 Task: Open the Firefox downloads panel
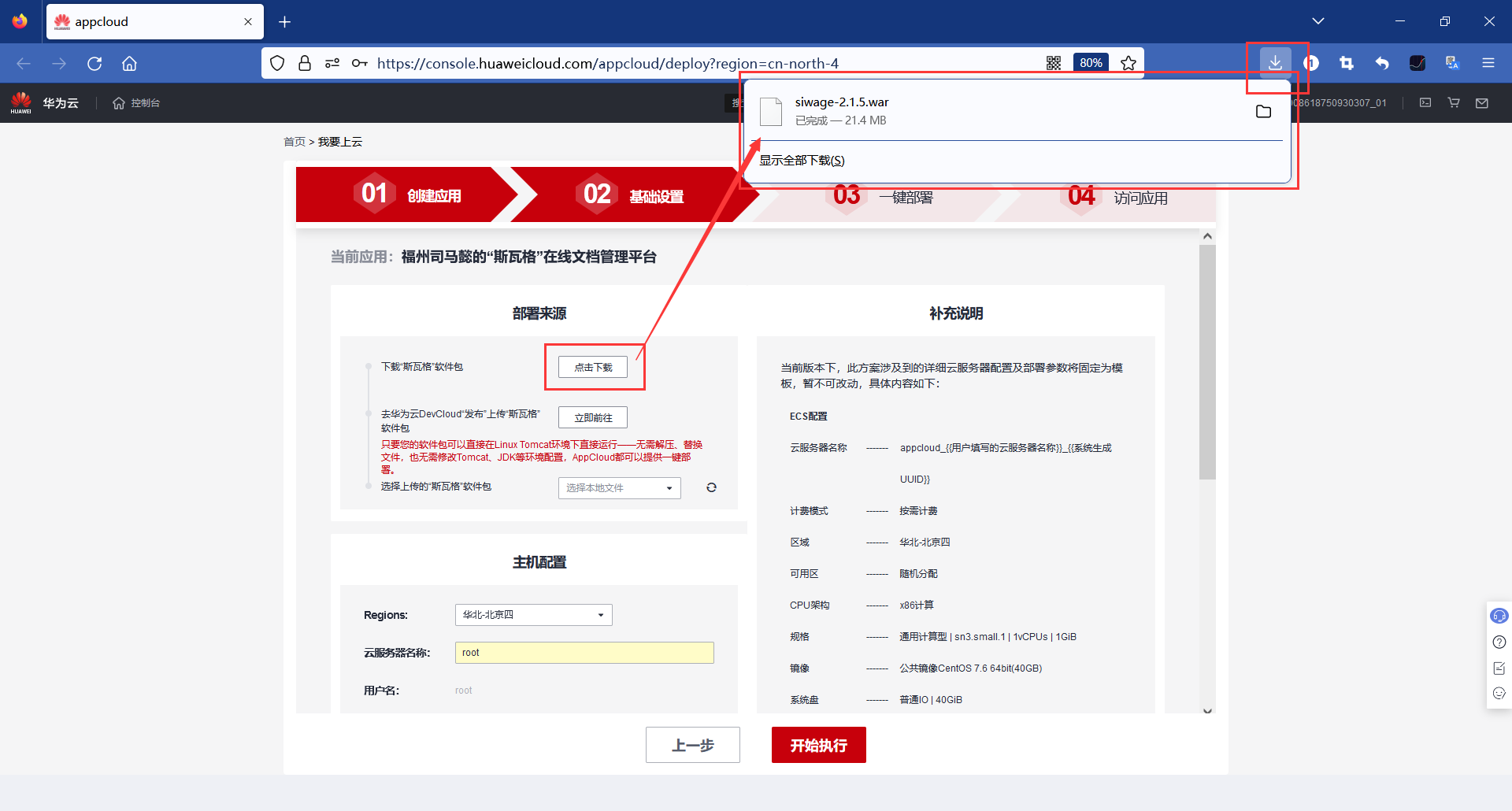pos(1276,63)
